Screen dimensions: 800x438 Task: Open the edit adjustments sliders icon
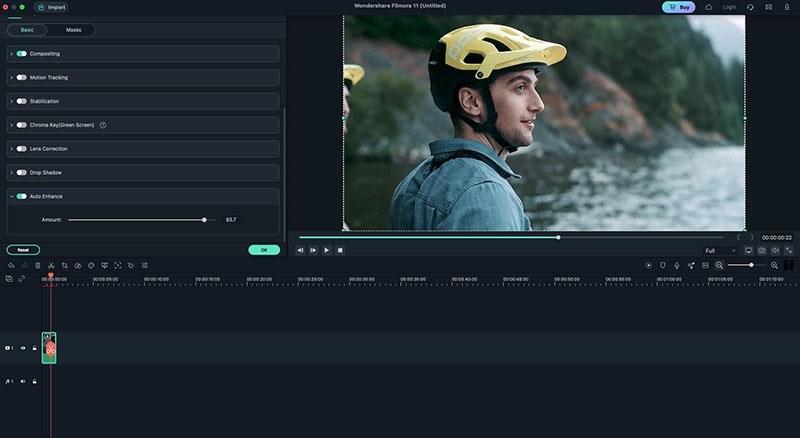click(x=144, y=265)
